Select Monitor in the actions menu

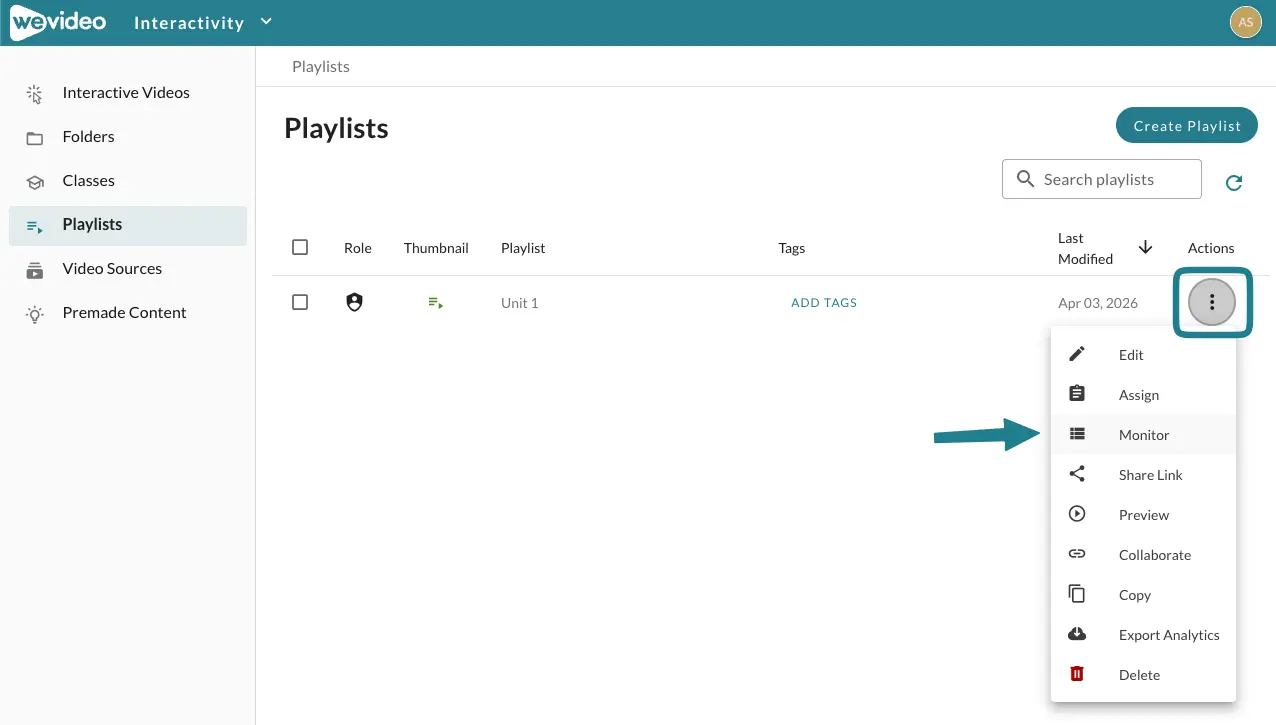pos(1143,435)
